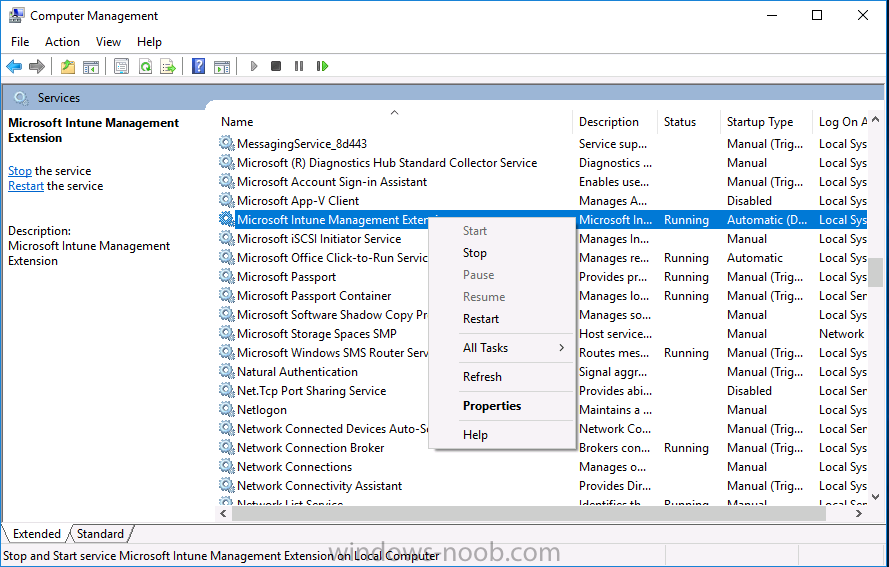The image size is (889, 567).
Task: Click the horizontal scrollbar thumb
Action: 528,514
